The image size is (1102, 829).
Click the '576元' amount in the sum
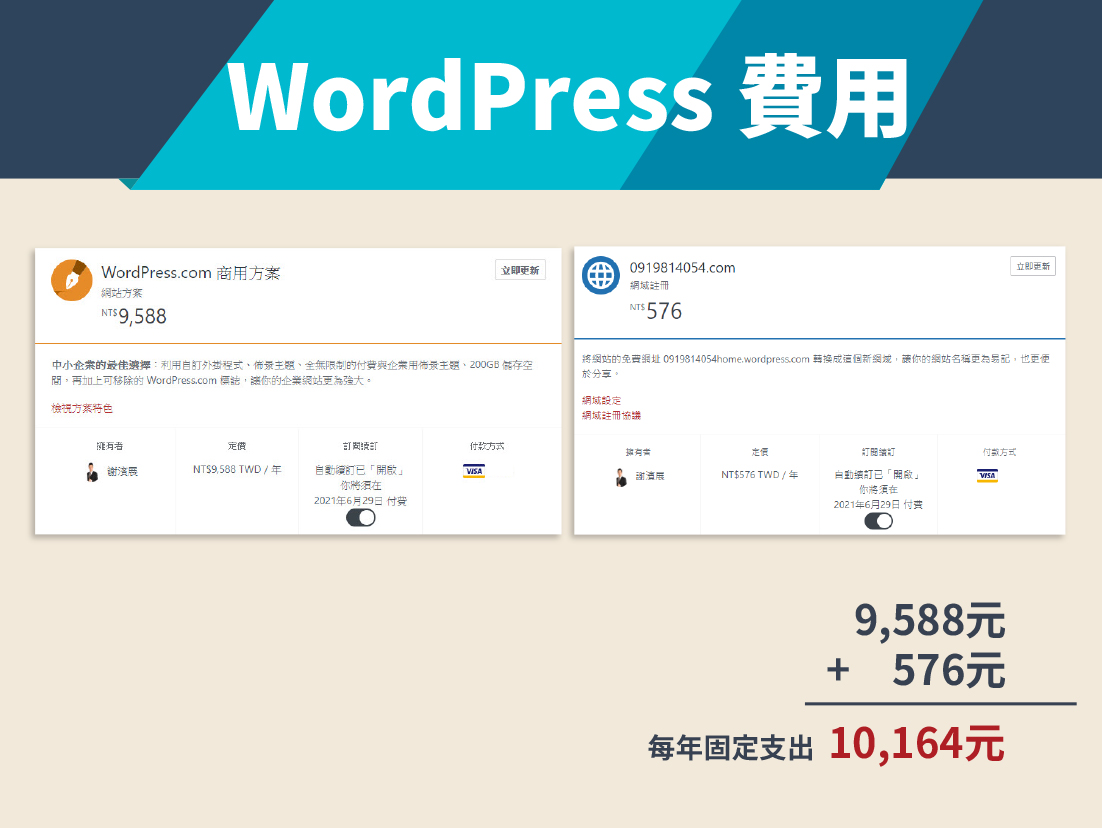tap(949, 670)
